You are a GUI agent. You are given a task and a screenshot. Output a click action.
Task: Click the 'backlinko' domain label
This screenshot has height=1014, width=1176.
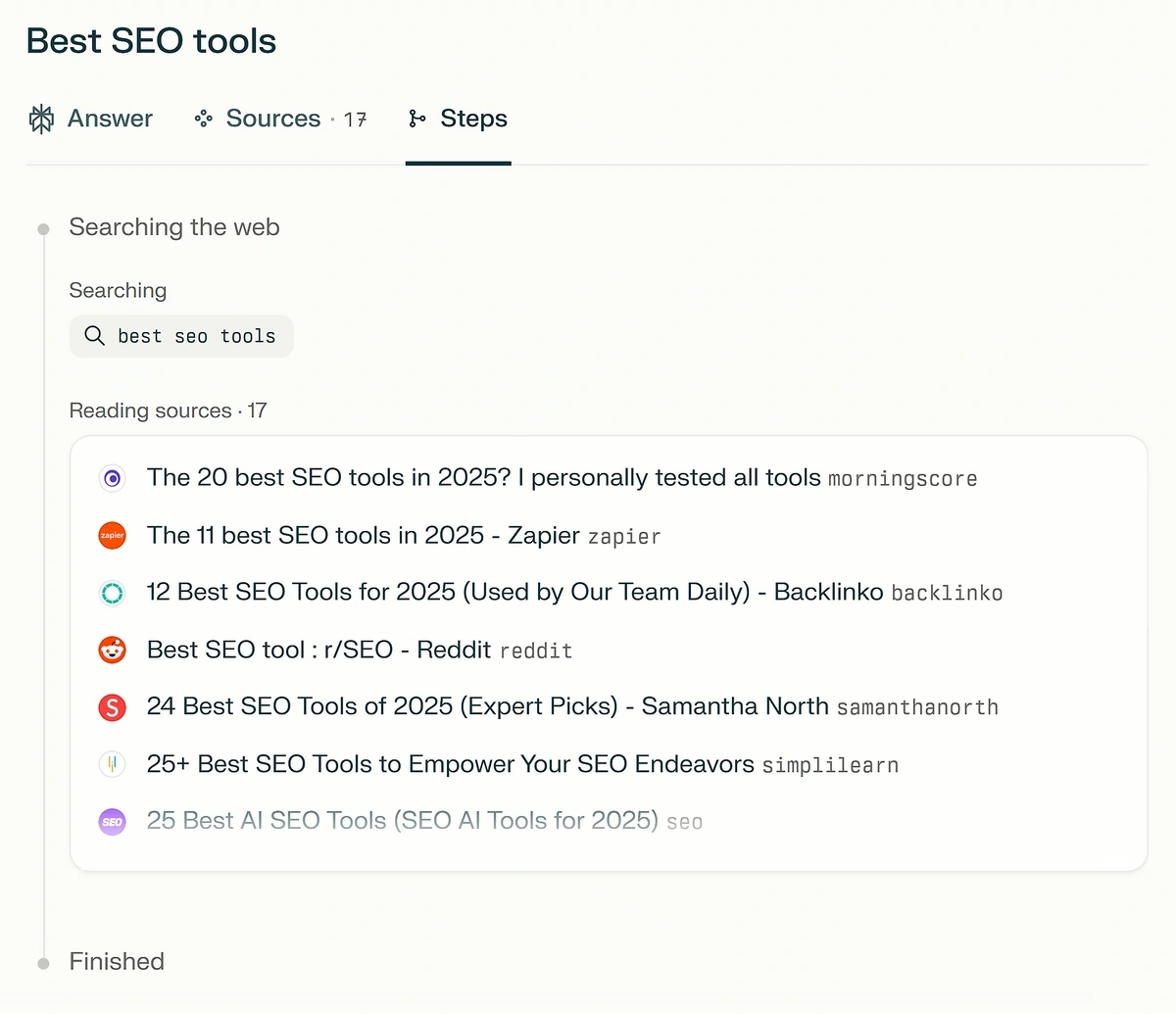click(x=947, y=593)
